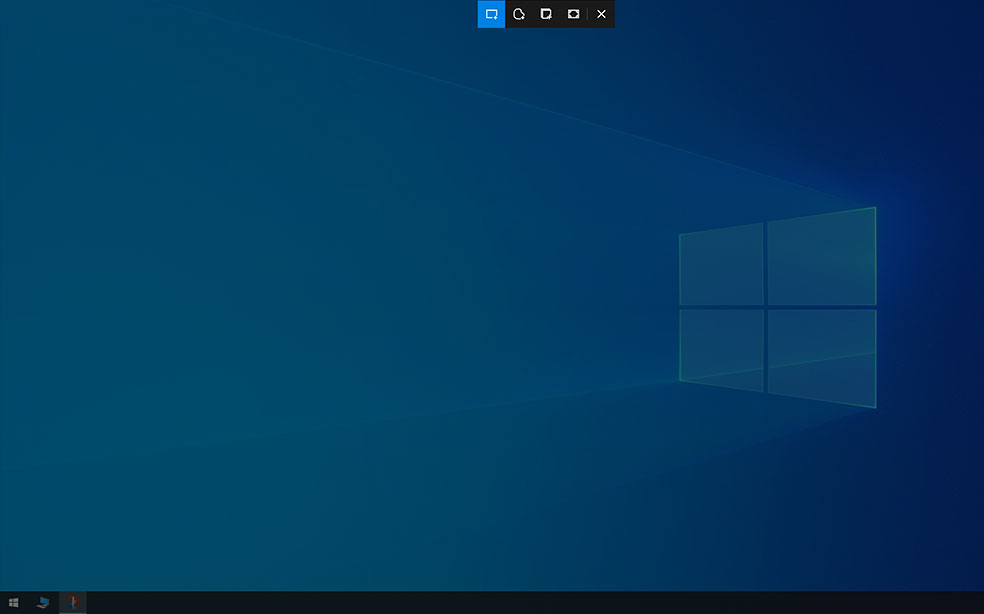Click the snipping mode toolbar

(x=546, y=14)
